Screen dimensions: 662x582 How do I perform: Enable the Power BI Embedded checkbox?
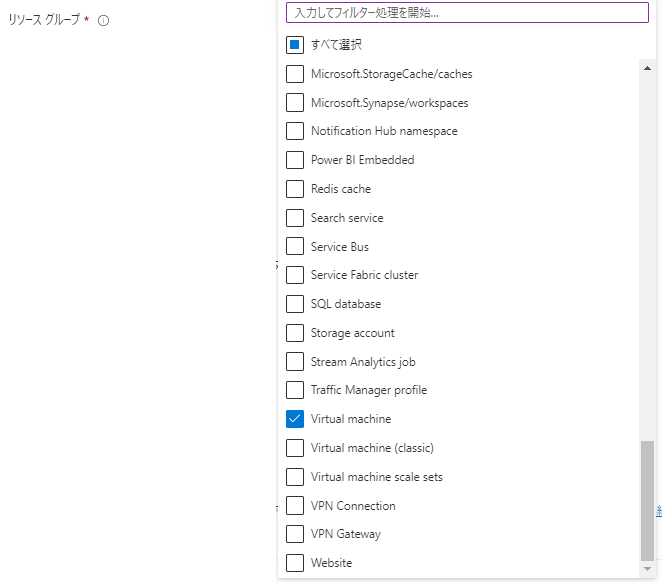coord(295,160)
